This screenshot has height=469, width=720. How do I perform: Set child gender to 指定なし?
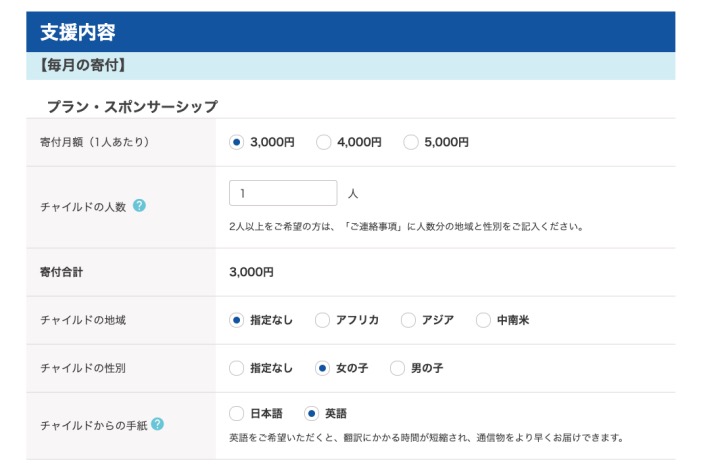[x=237, y=368]
